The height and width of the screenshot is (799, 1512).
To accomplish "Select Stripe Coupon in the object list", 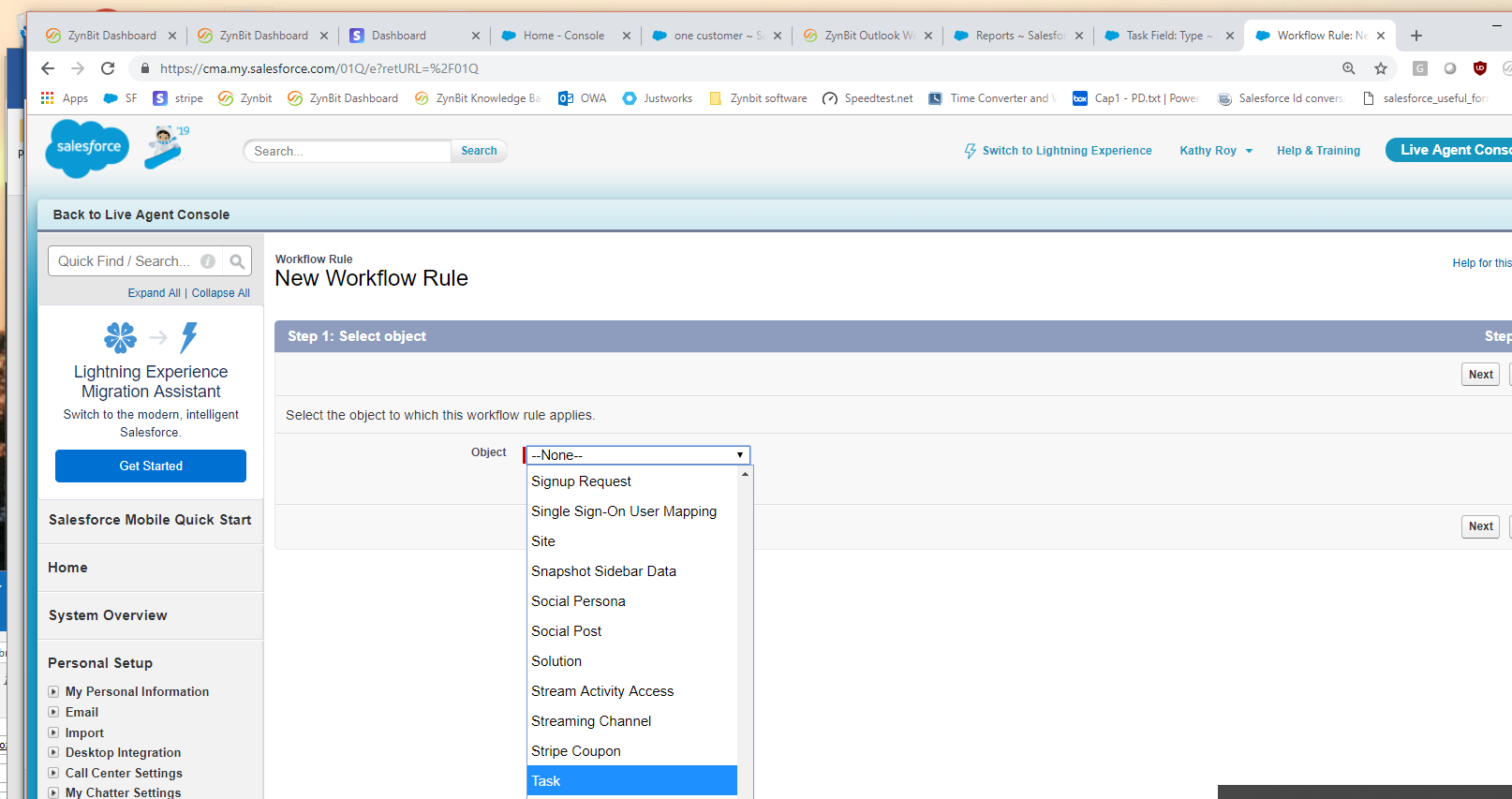I will (x=632, y=751).
